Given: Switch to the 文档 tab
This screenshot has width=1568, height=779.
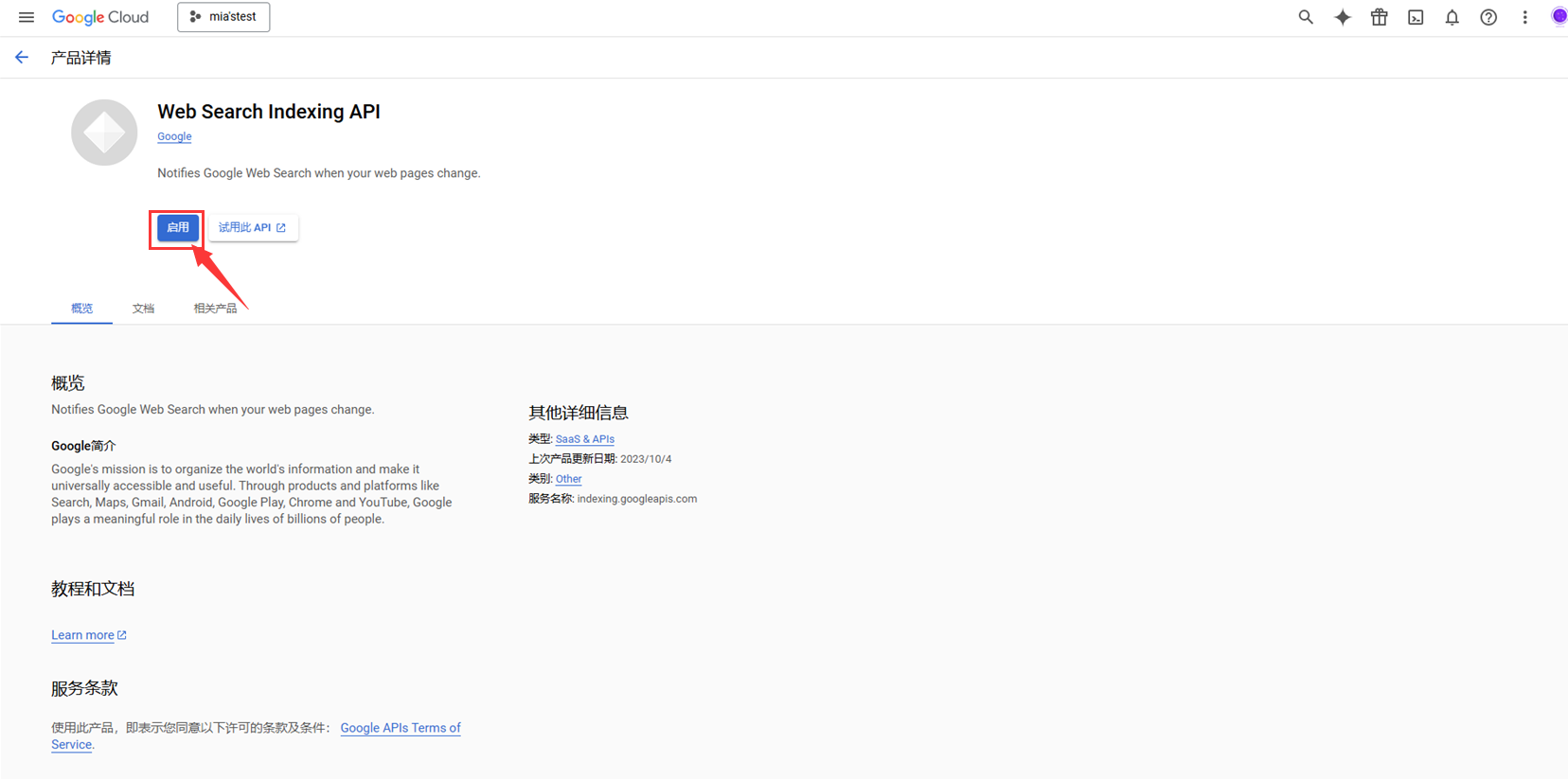Looking at the screenshot, I should 143,309.
